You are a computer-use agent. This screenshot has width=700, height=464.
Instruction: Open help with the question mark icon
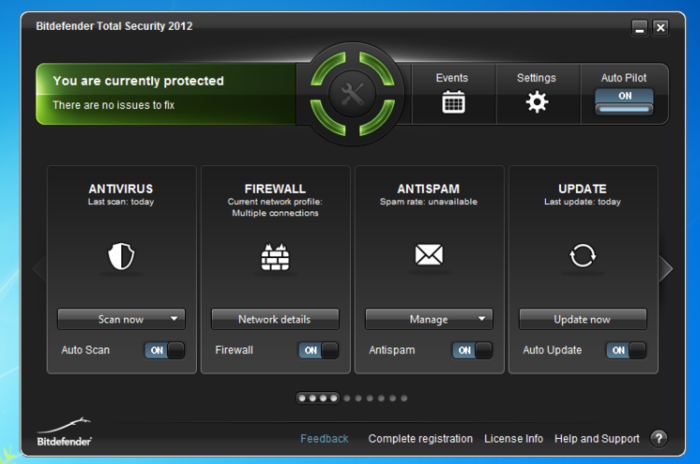pyautogui.click(x=659, y=438)
